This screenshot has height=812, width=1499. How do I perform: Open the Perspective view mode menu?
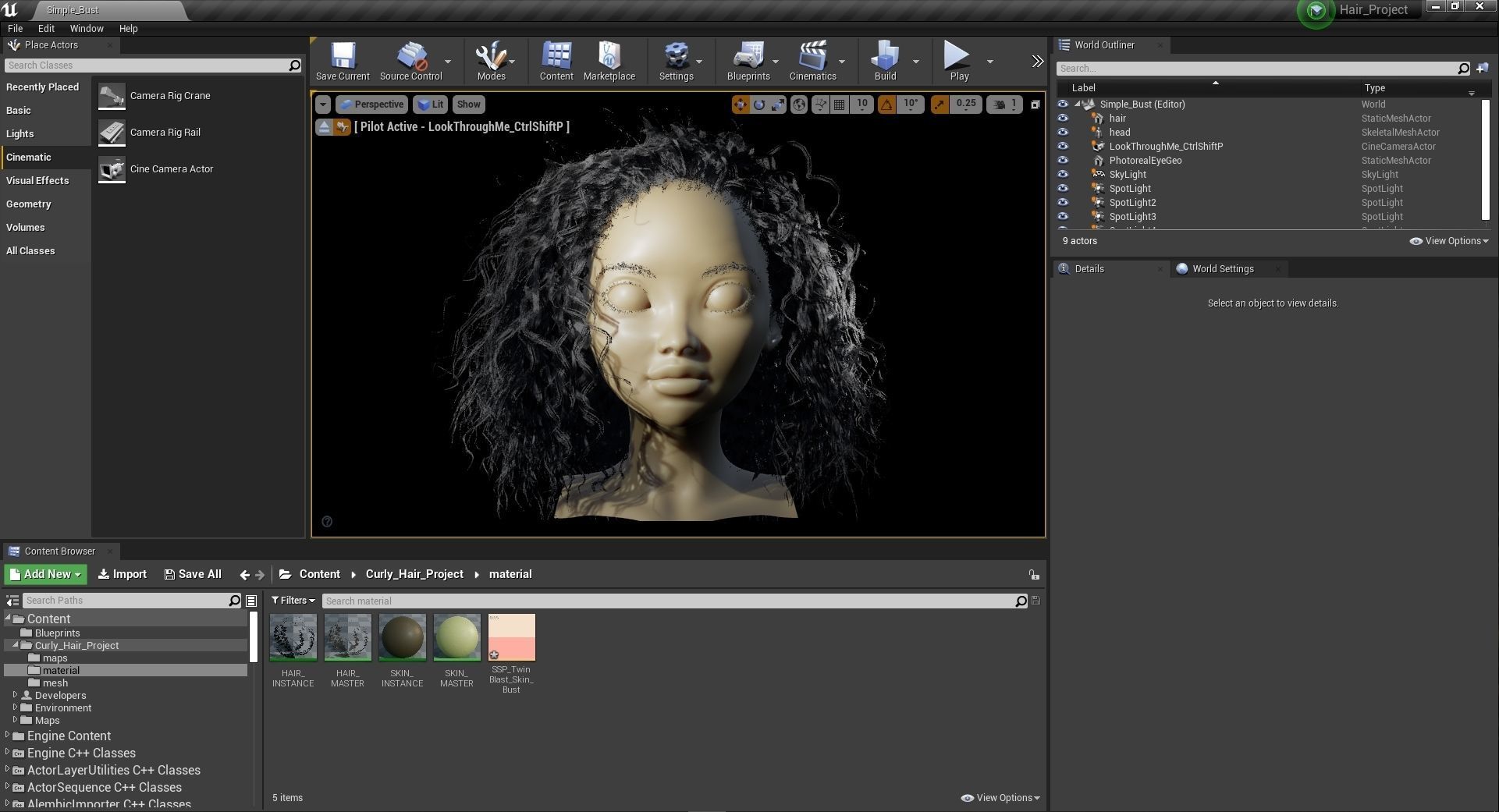(371, 104)
